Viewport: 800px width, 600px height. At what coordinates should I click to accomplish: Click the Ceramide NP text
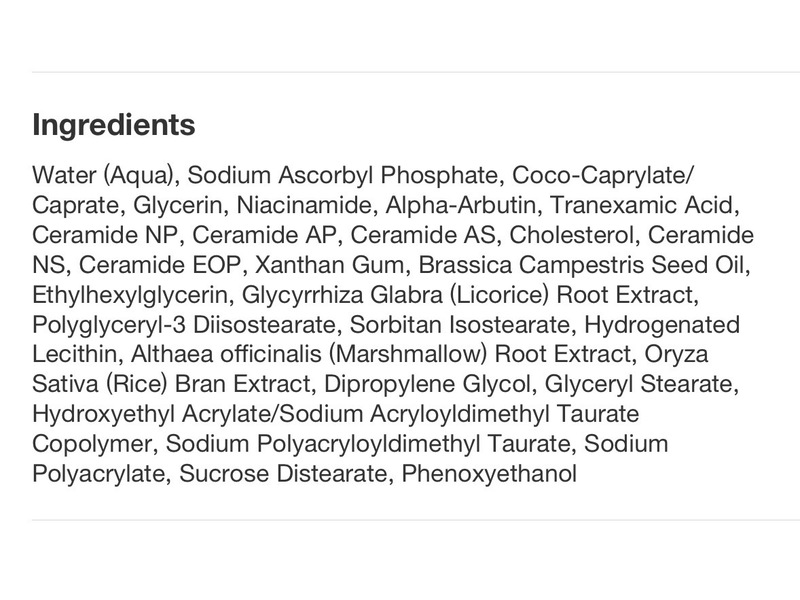[x=105, y=235]
